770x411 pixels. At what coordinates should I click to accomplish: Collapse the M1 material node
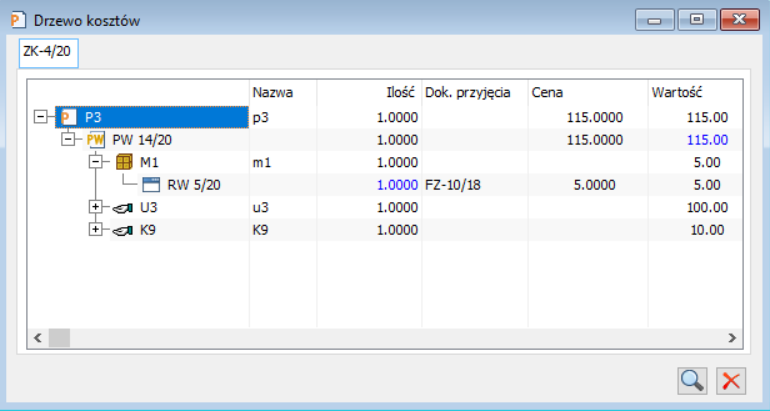point(95,162)
